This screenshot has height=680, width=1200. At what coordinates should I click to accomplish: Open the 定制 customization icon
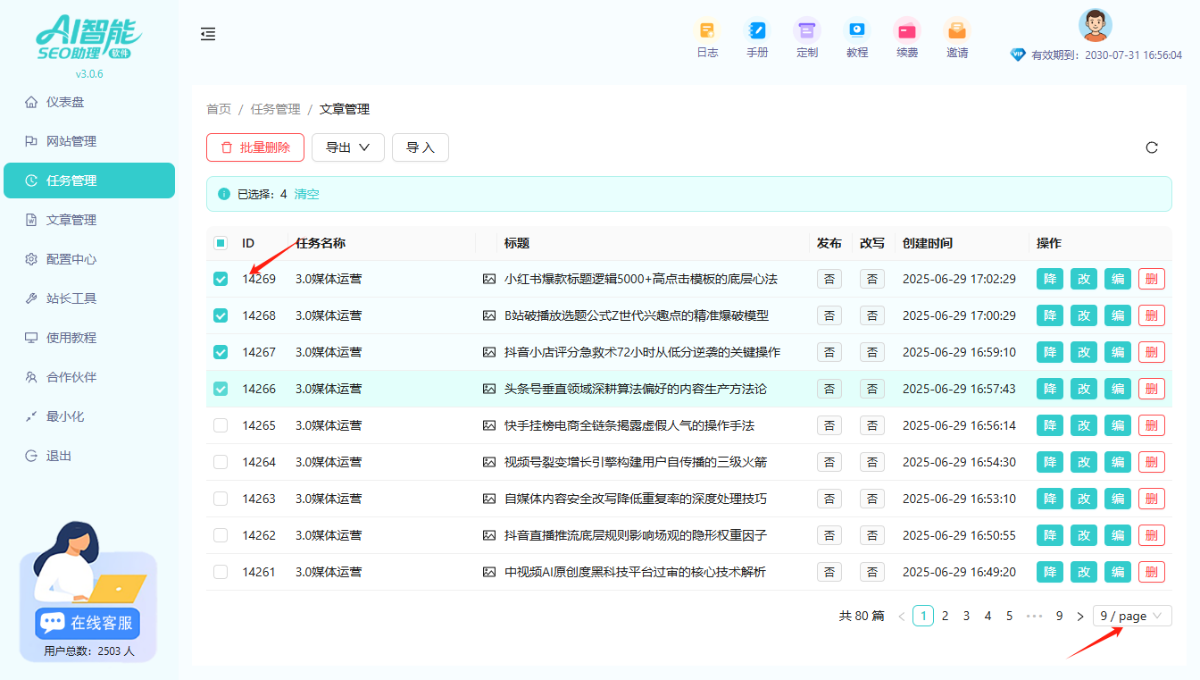coord(807,30)
